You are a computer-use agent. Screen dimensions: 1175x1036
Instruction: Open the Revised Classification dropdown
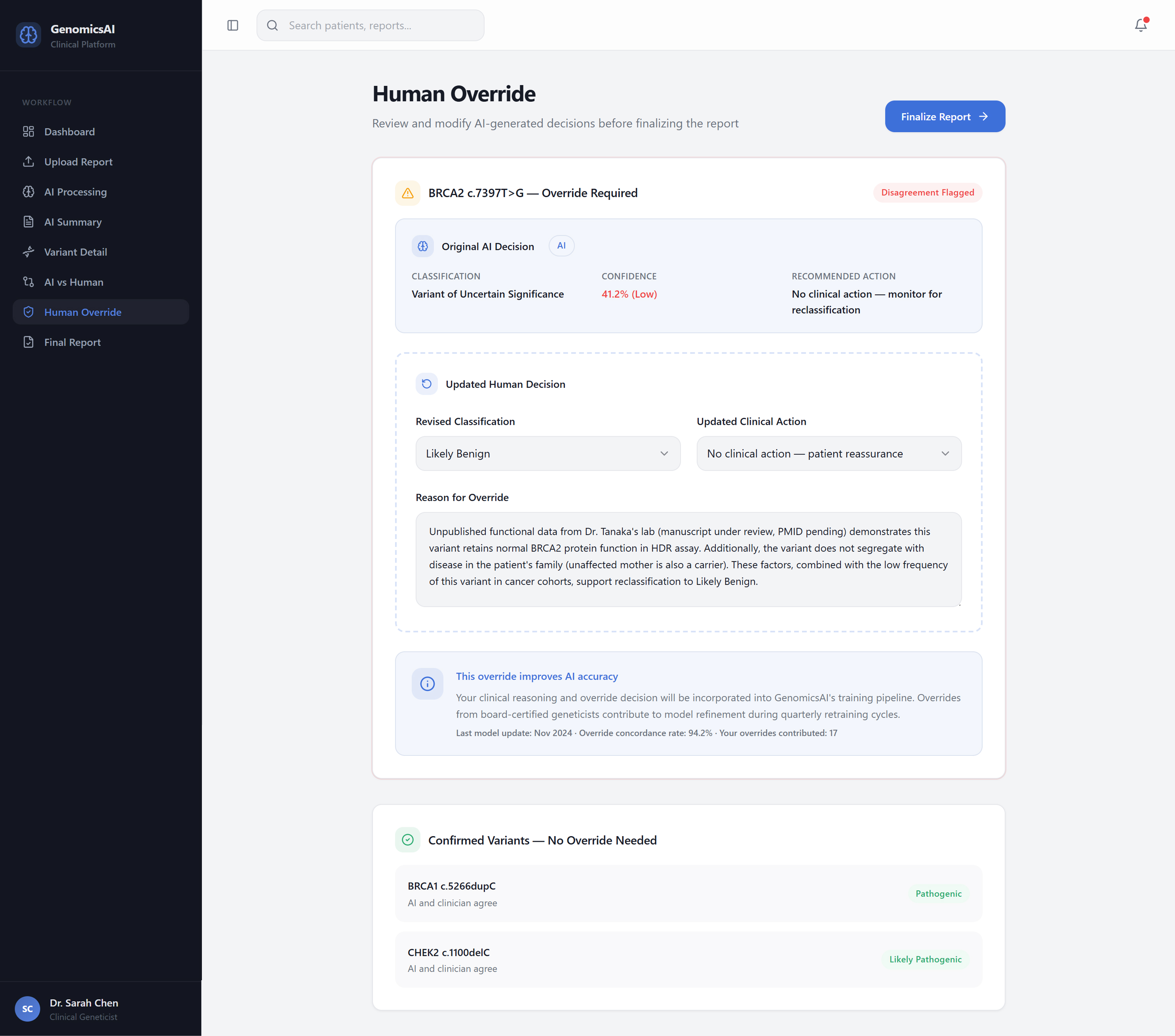coord(548,453)
